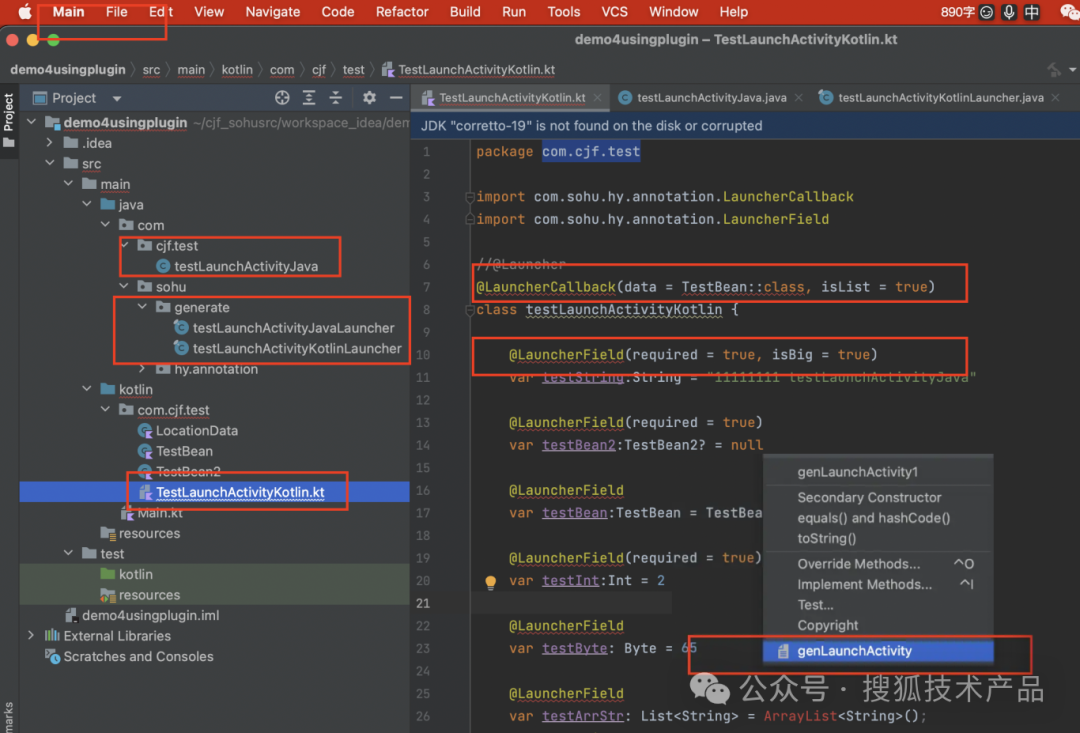1080x733 pixels.
Task: Open the File menu
Action: click(x=116, y=12)
